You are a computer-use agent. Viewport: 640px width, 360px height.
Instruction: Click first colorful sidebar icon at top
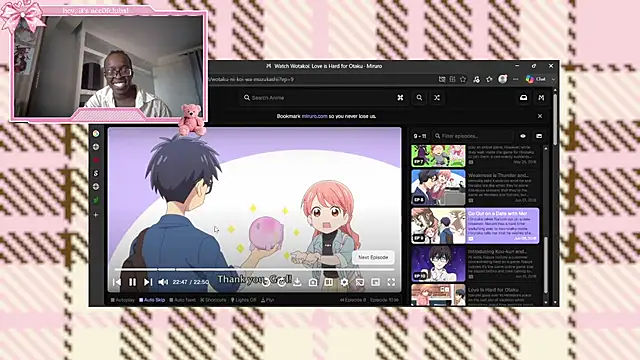(96, 133)
